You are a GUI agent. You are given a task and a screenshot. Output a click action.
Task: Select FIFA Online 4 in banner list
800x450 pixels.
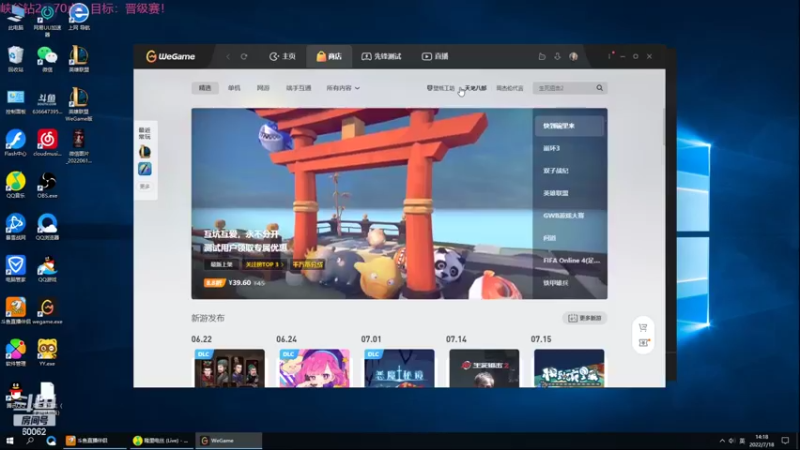click(569, 261)
